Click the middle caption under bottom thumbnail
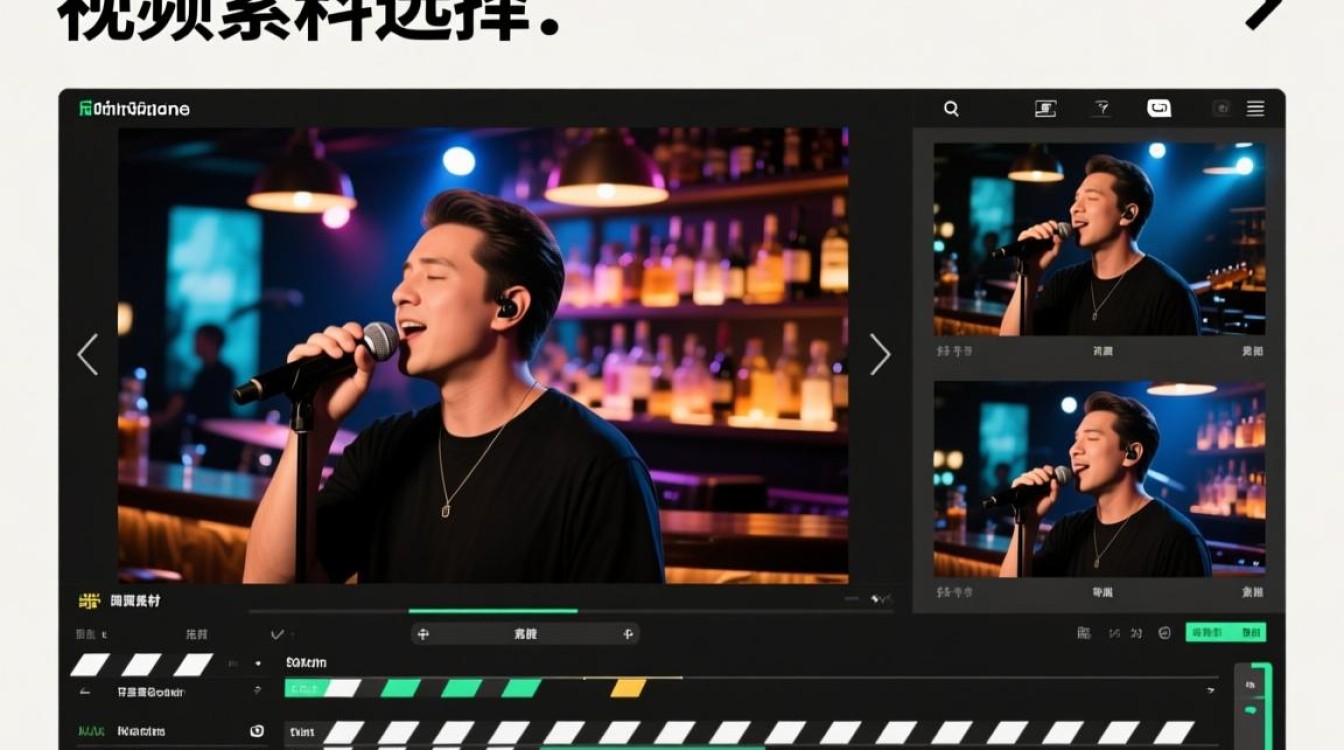Screen dimensions: 1344x750 (x=1102, y=592)
